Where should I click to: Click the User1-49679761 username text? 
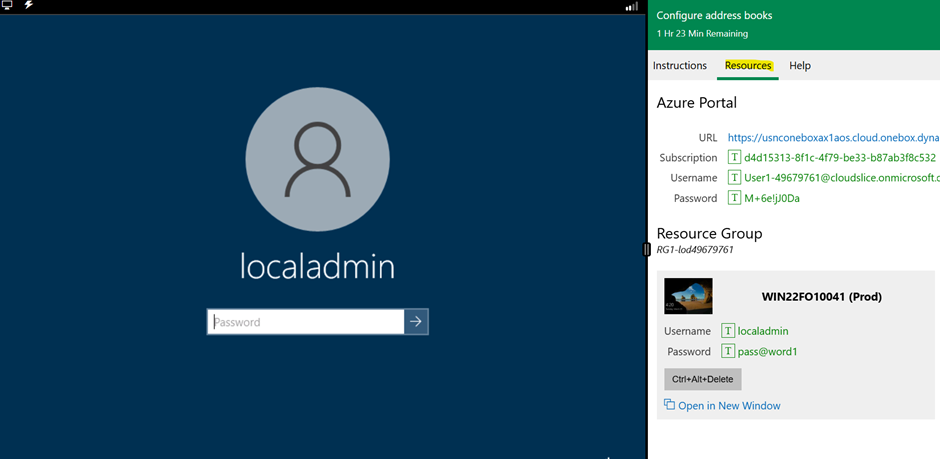pyautogui.click(x=842, y=177)
